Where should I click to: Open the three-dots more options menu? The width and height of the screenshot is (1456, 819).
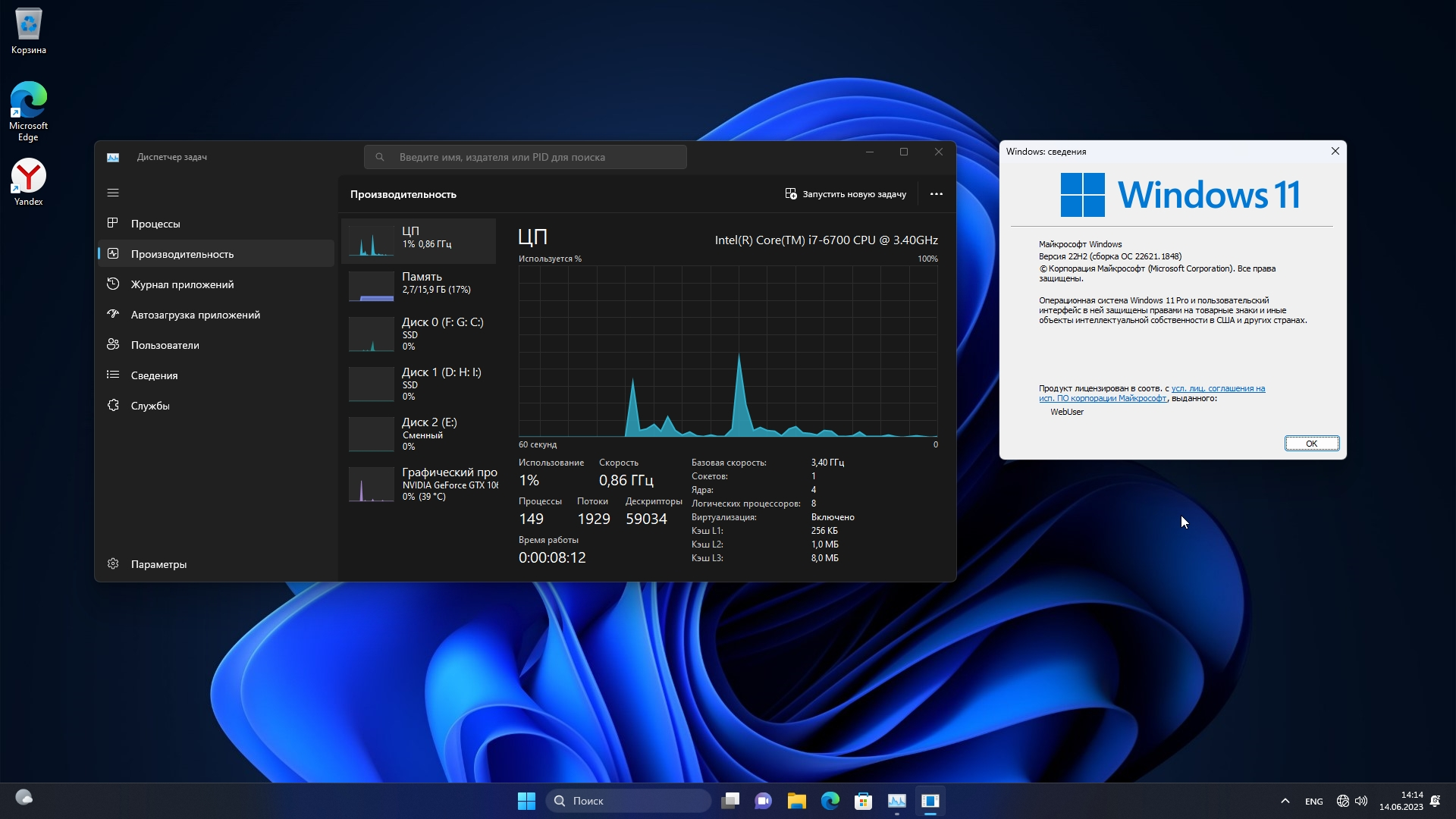[937, 194]
